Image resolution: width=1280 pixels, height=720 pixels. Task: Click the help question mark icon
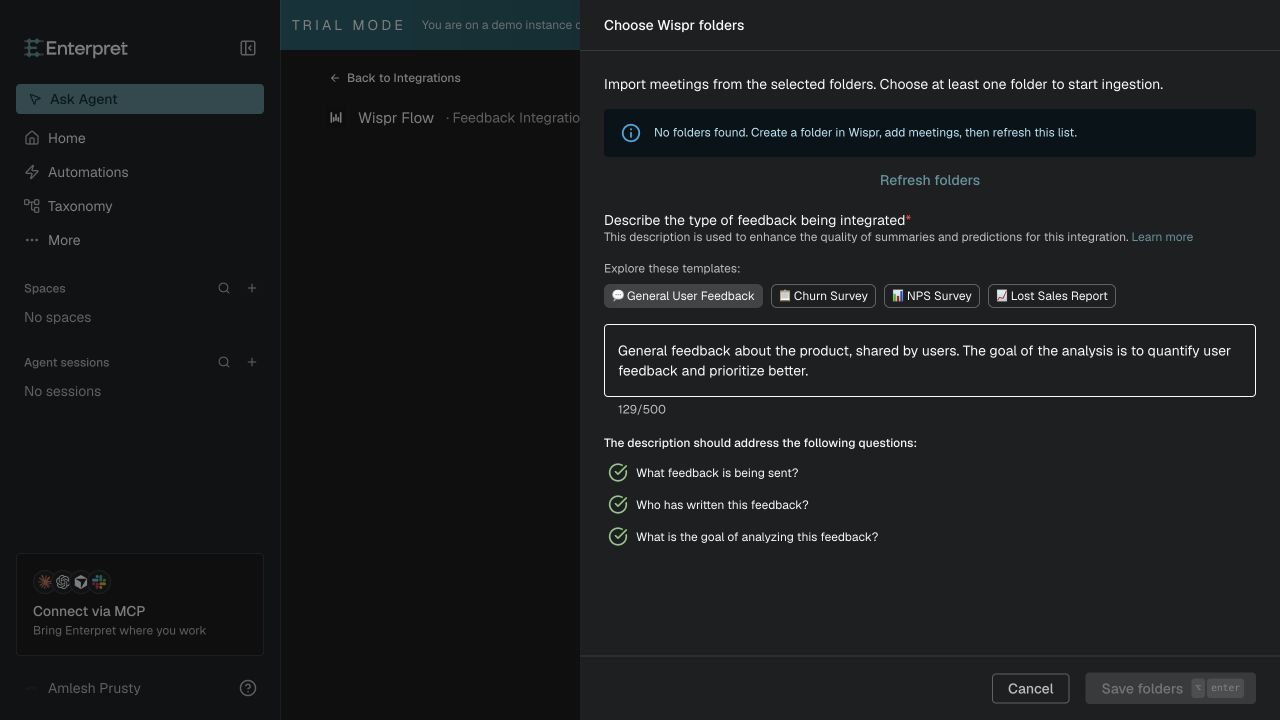(248, 688)
